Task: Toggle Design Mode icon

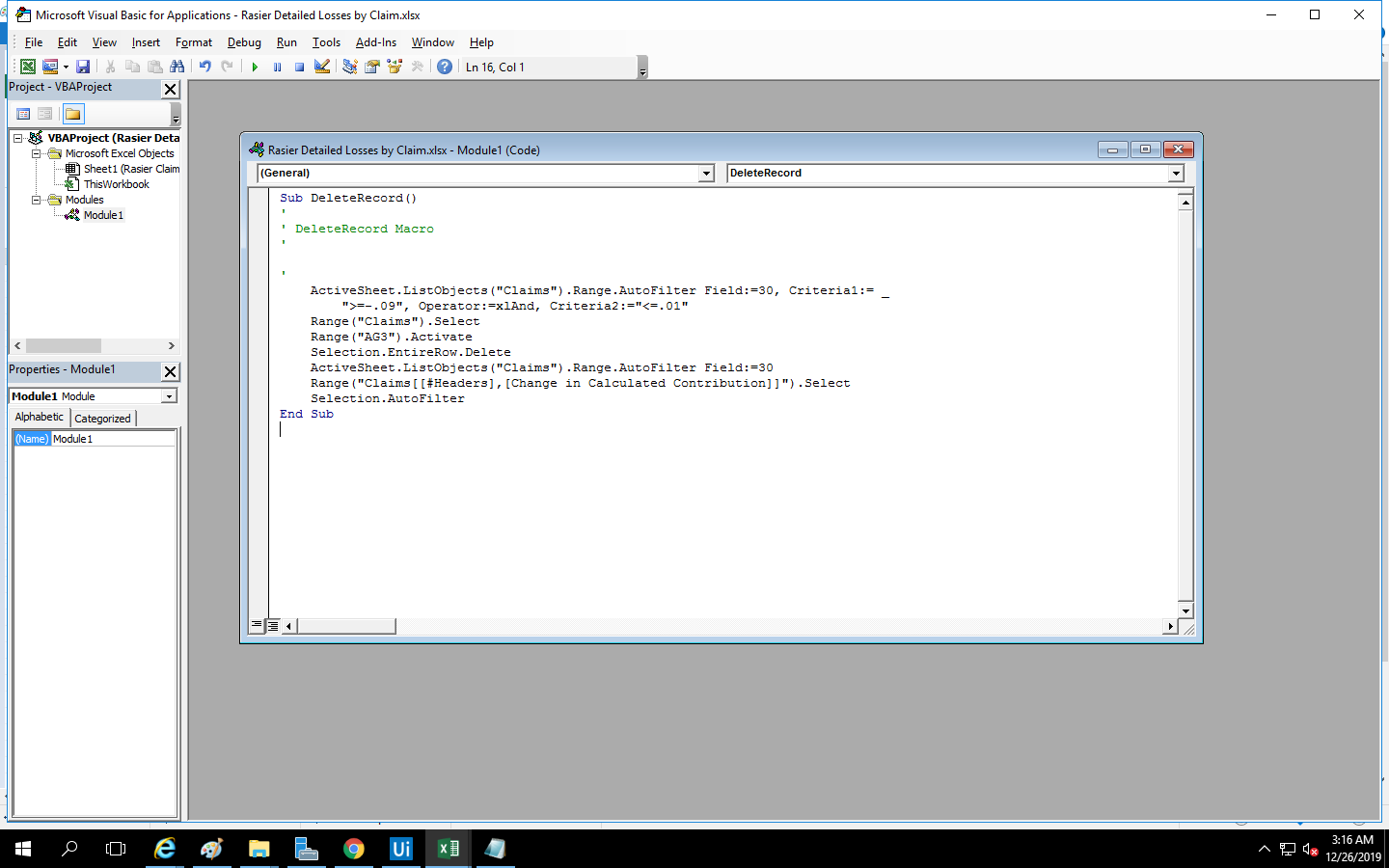Action: tap(322, 67)
